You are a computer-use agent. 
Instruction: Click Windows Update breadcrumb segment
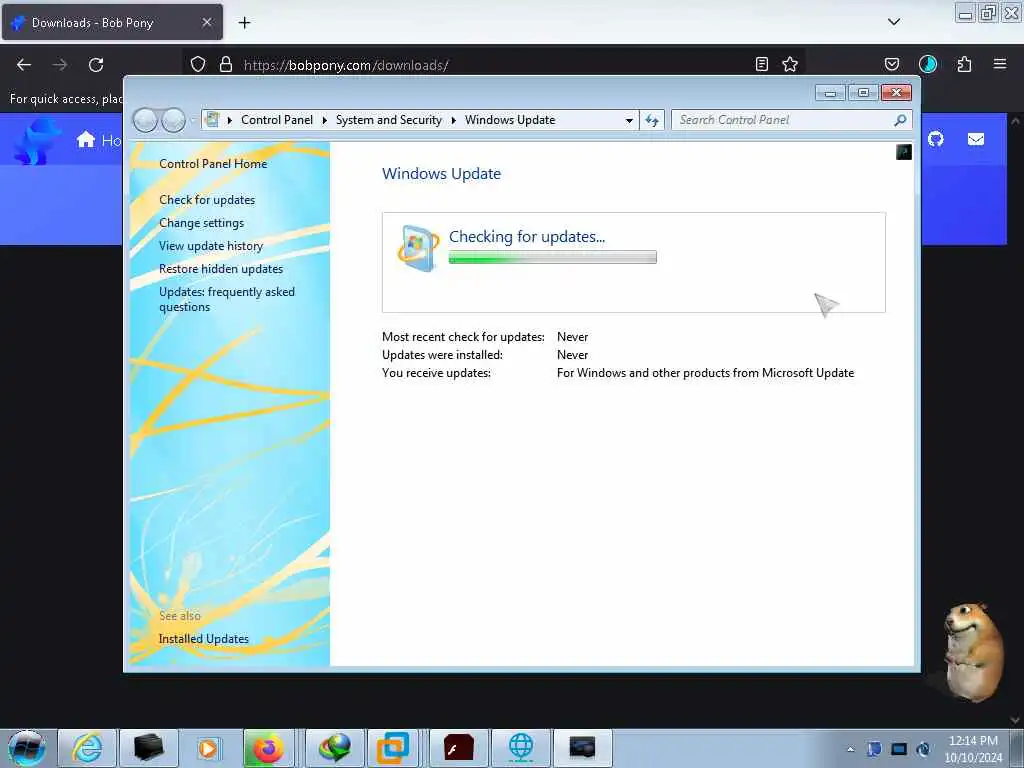[510, 120]
